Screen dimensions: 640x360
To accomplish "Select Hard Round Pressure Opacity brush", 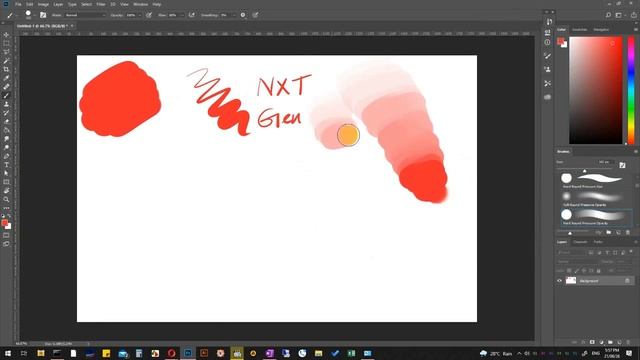I will (x=595, y=217).
